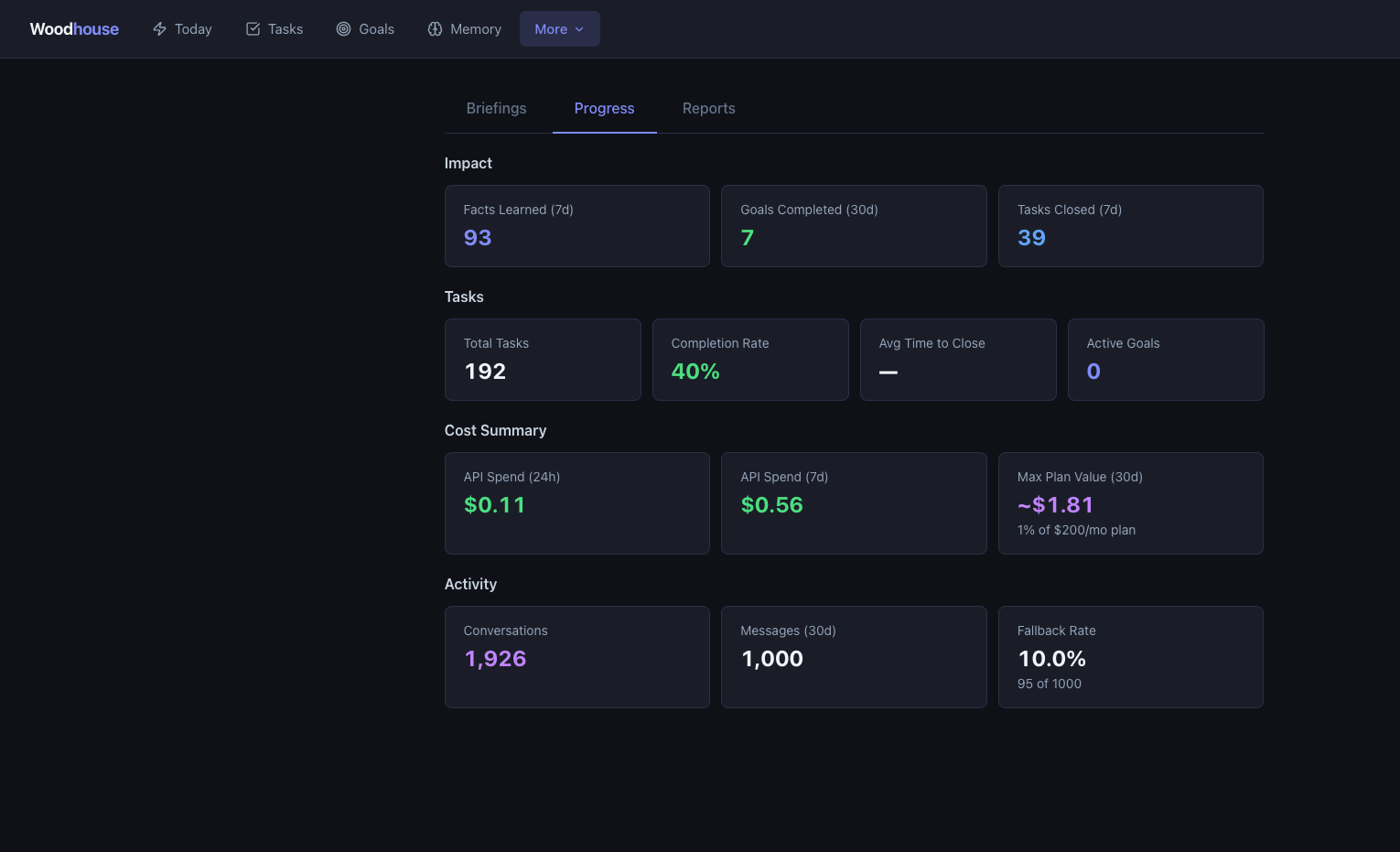Select the Progress tab

tap(605, 108)
